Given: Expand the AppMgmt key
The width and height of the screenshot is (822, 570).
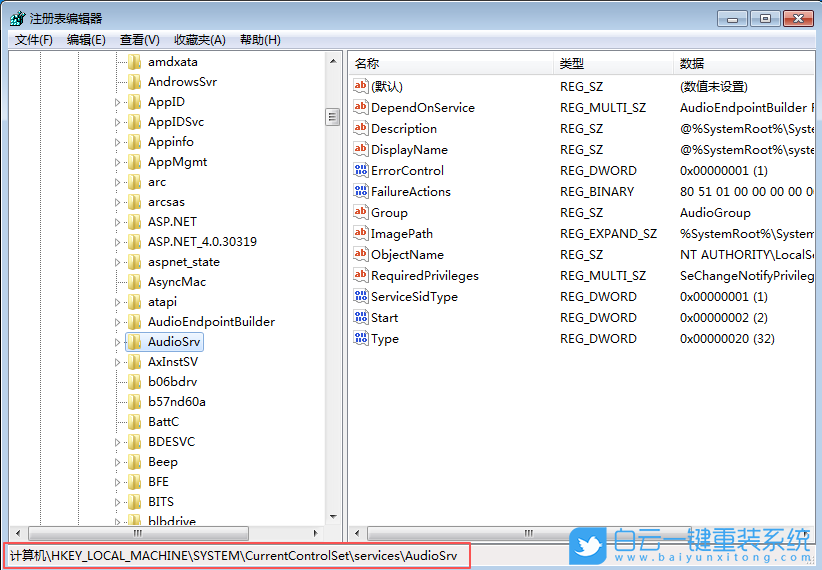Looking at the screenshot, I should tap(117, 162).
